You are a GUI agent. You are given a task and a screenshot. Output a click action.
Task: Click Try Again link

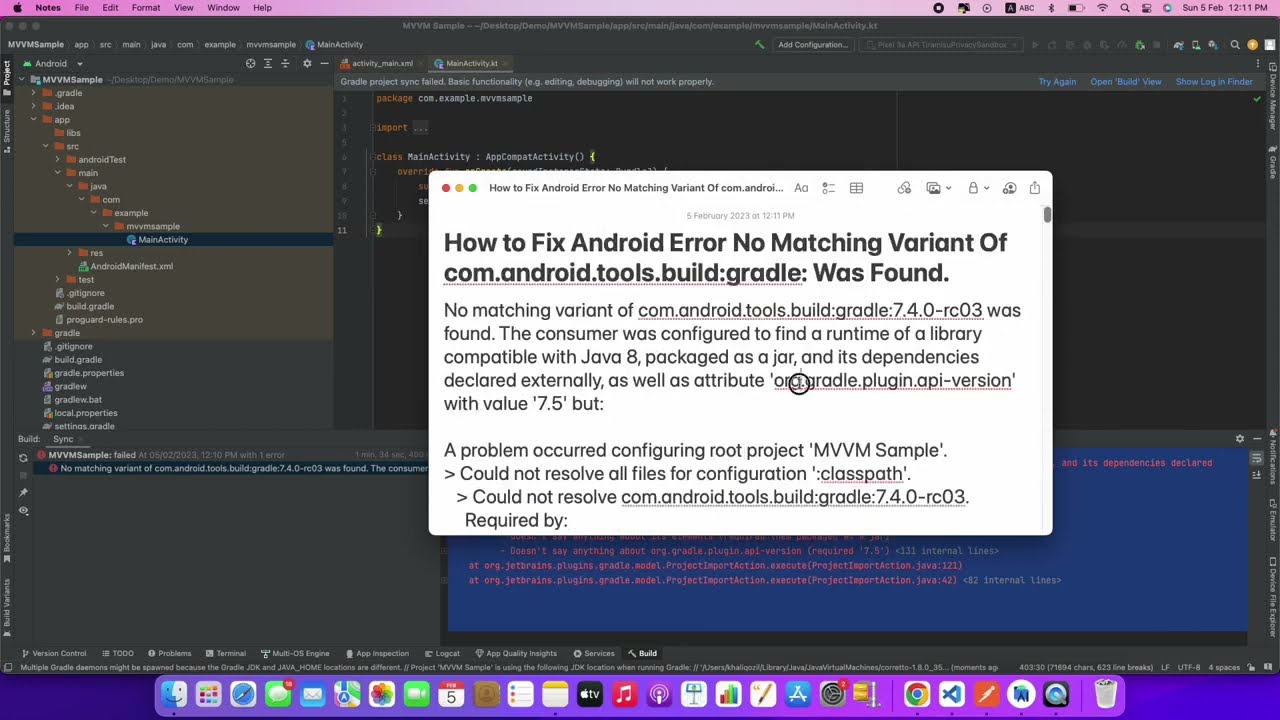point(1057,82)
